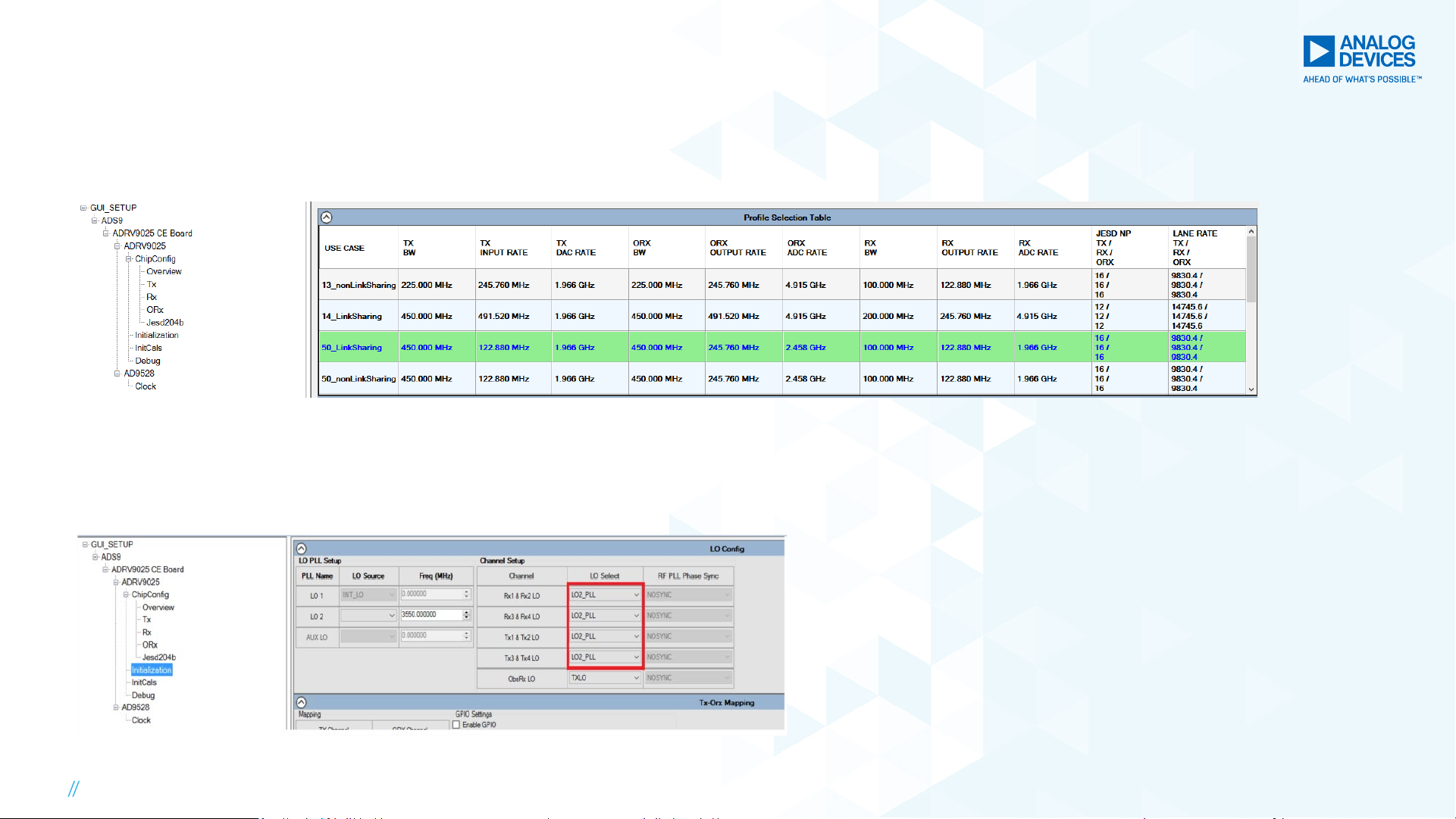Open the LO 1 INT_LO source dropdown
This screenshot has width=1456, height=819.
point(368,595)
